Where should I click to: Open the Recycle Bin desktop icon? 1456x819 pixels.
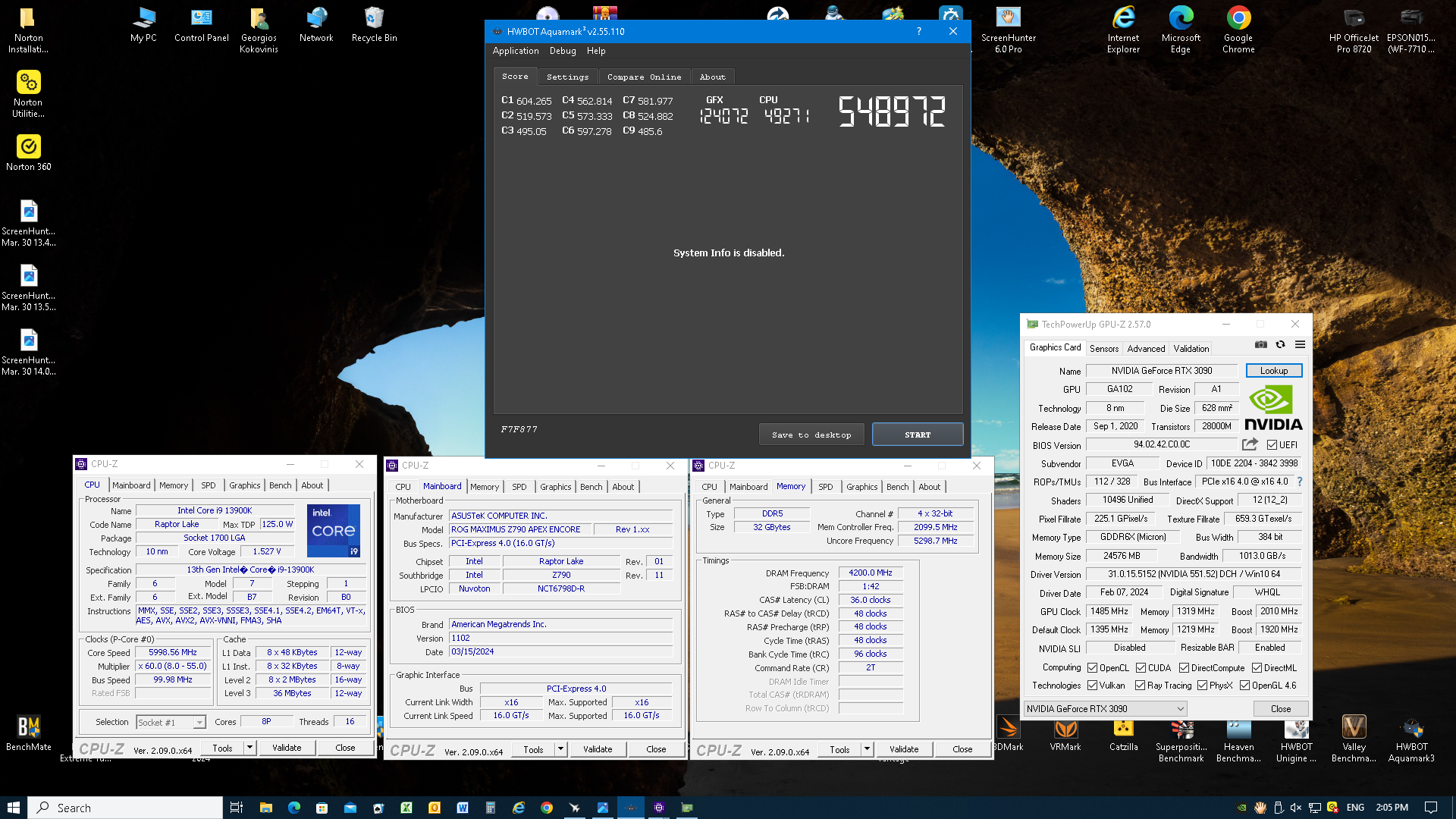374,25
